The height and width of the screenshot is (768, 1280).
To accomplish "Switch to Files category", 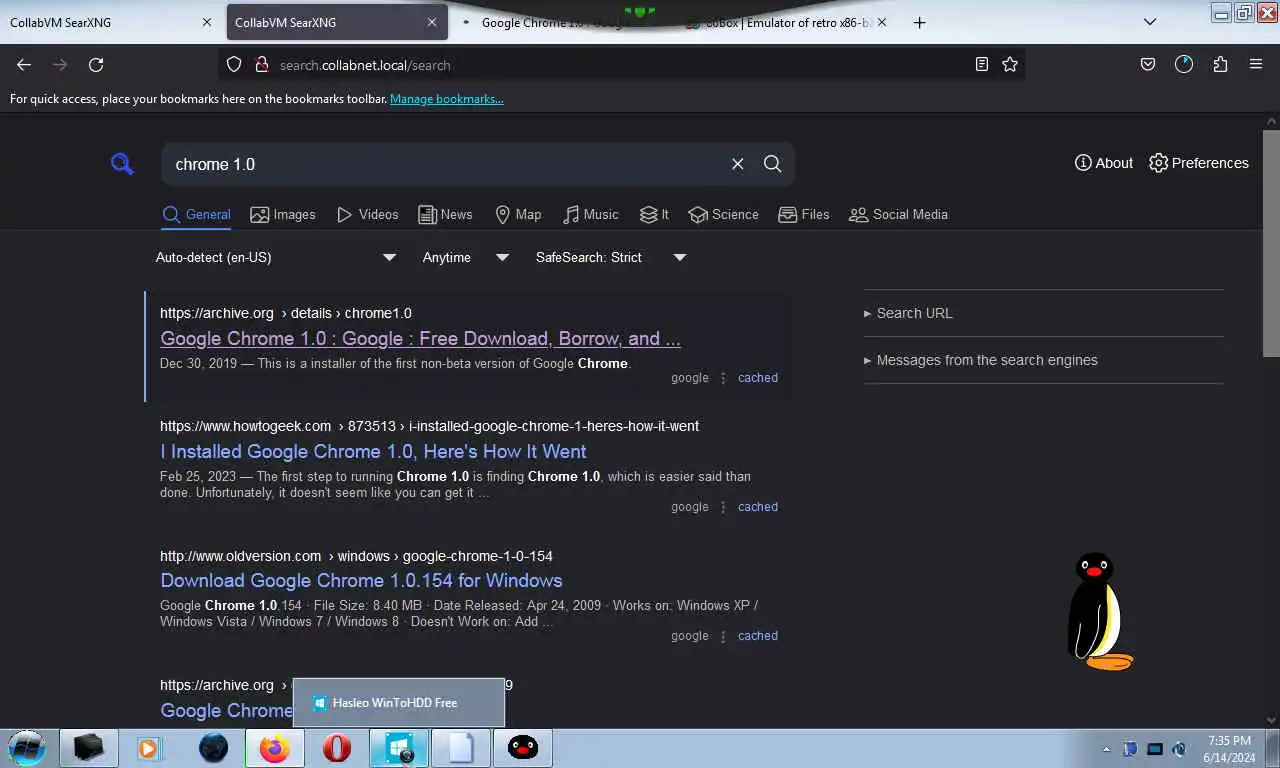I will (x=804, y=214).
